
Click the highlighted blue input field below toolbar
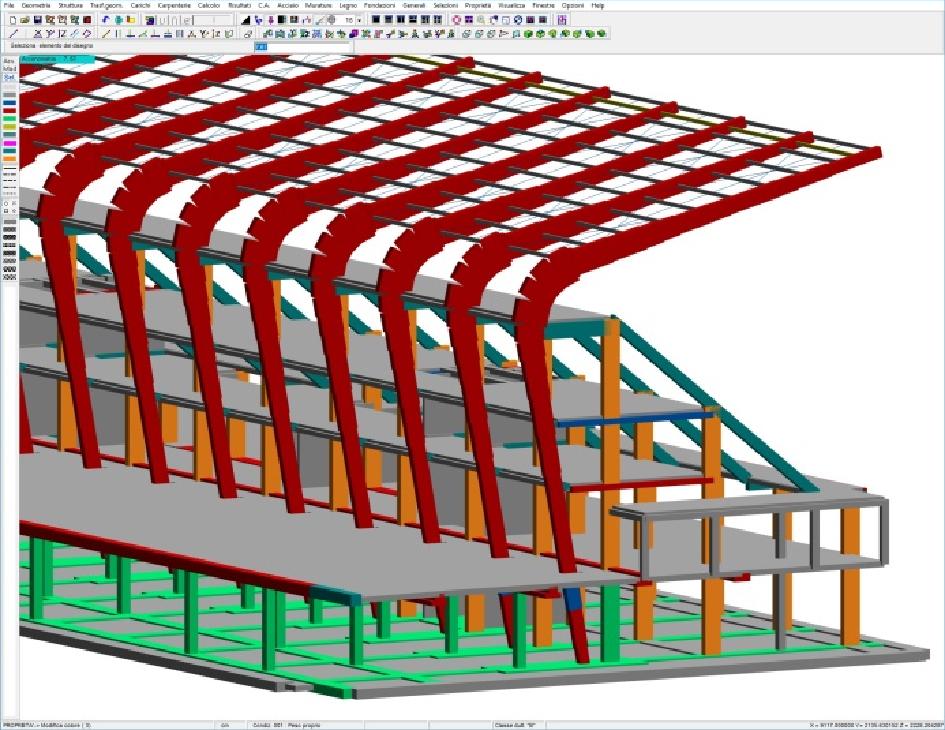click(261, 46)
